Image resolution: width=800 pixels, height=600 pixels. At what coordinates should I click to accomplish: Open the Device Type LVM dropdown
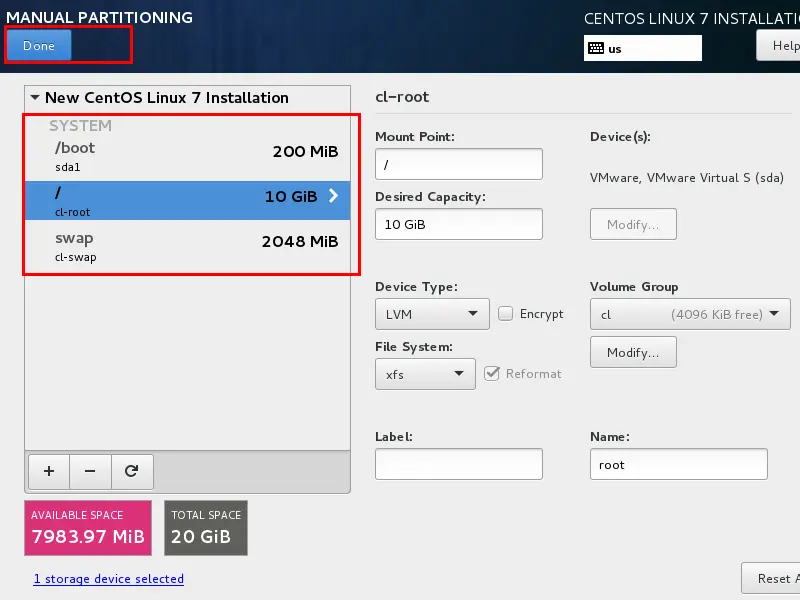pos(432,314)
